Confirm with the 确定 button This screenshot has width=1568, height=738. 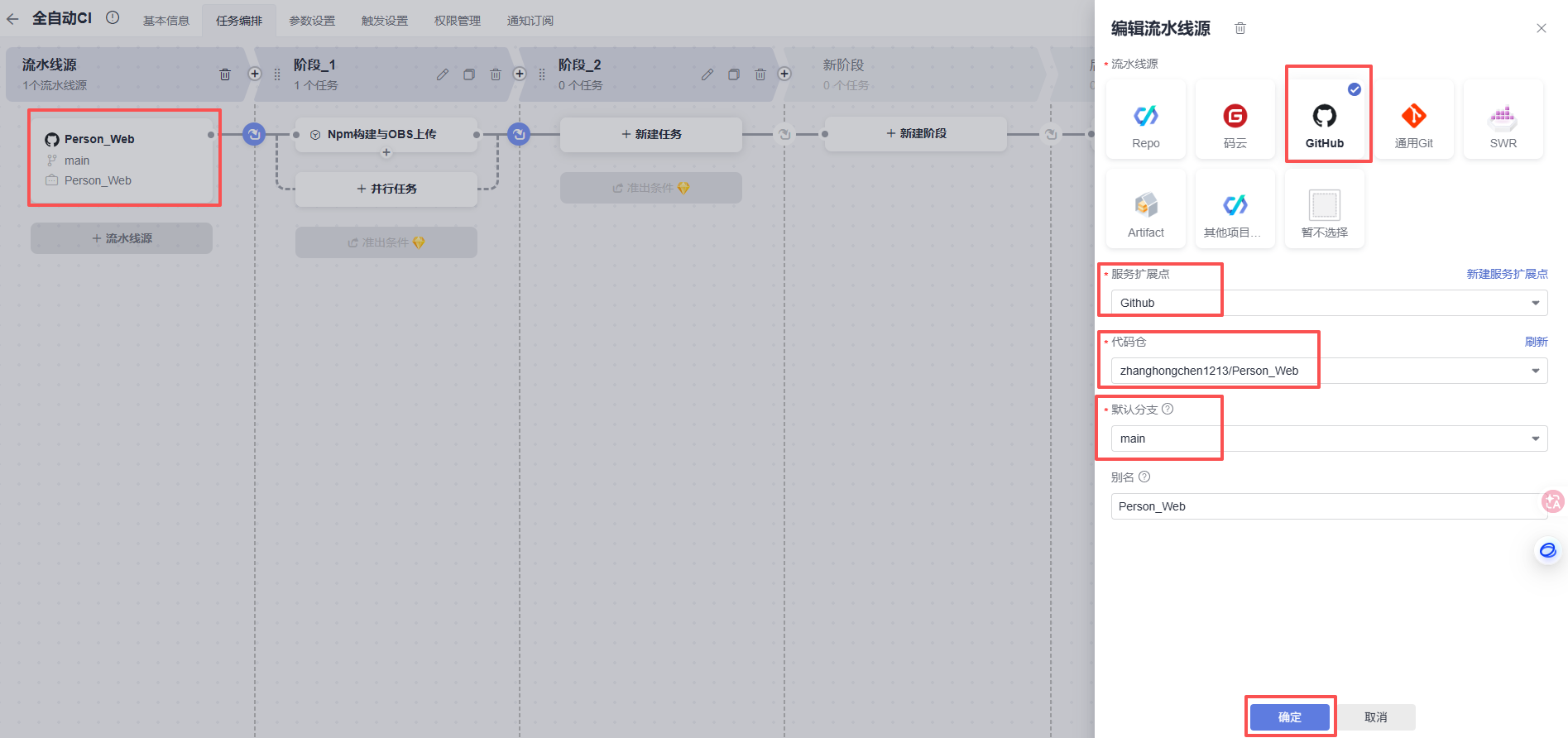coord(1290,717)
